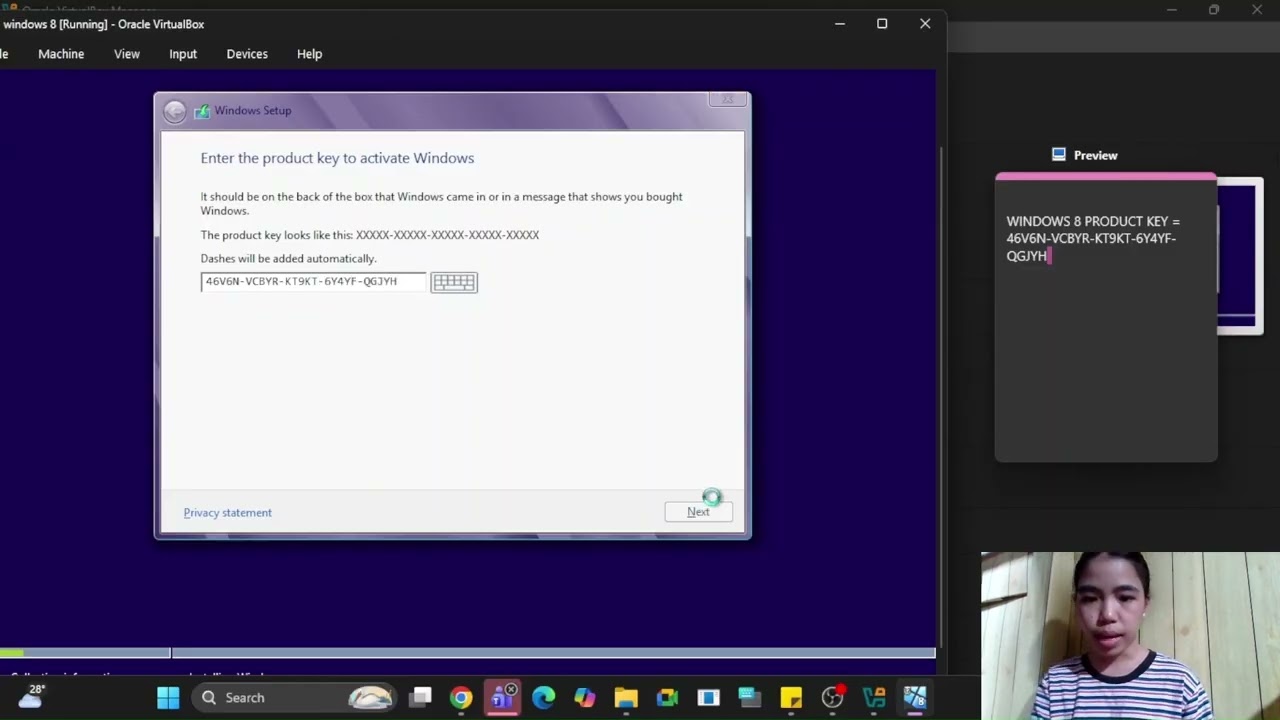Open Microsoft Edge from the taskbar
This screenshot has height=720, width=1280.
pos(543,698)
